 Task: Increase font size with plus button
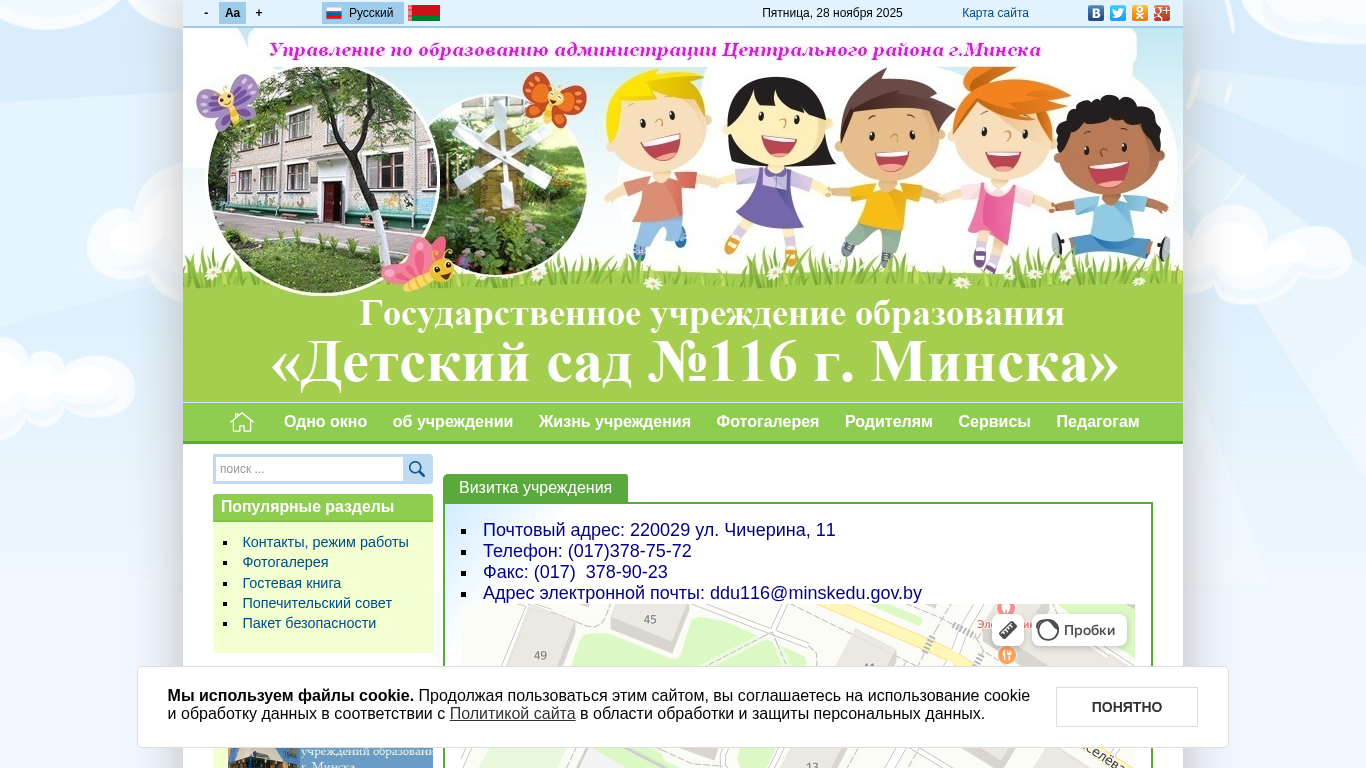click(259, 13)
